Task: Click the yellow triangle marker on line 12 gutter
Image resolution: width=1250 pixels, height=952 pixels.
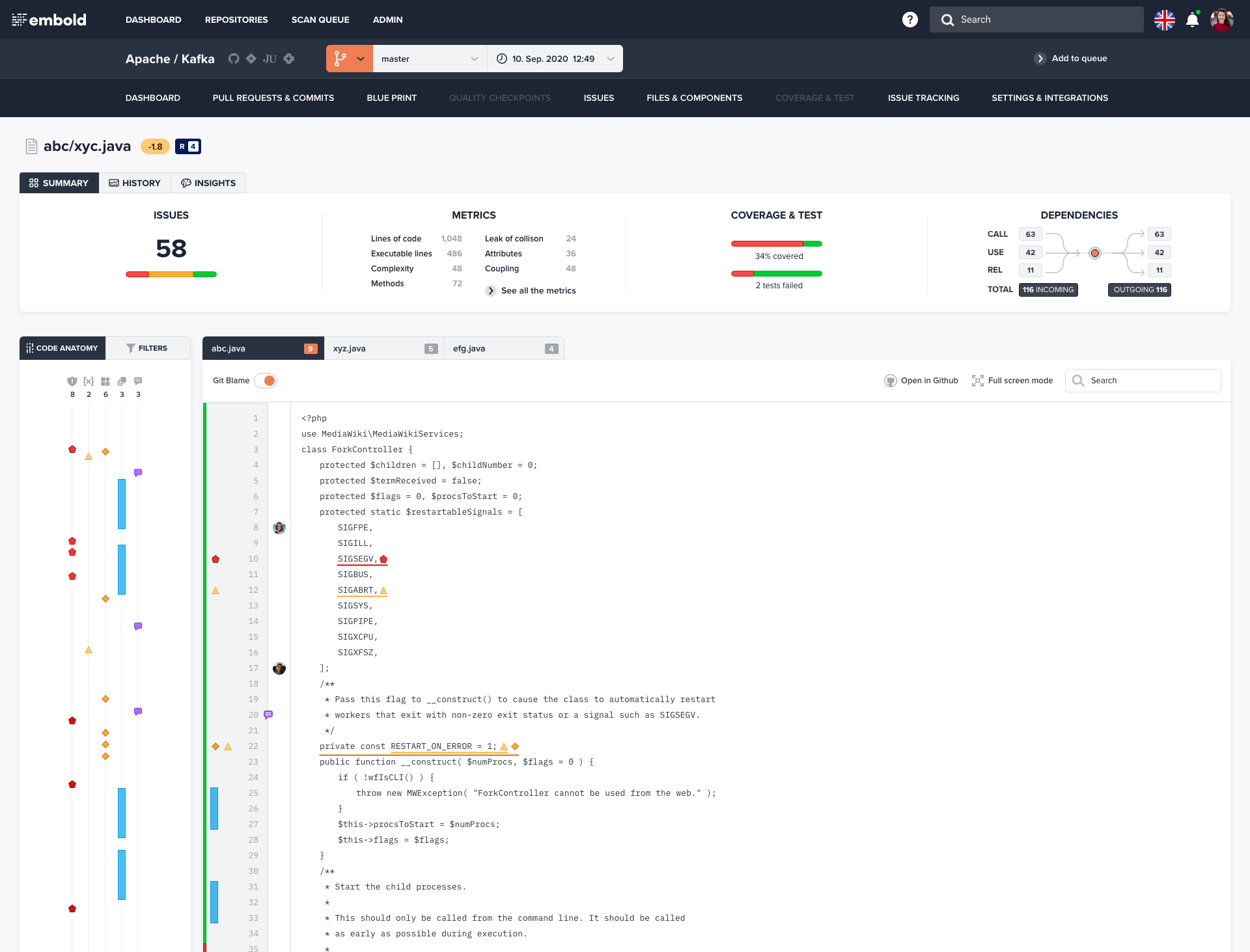Action: [215, 590]
